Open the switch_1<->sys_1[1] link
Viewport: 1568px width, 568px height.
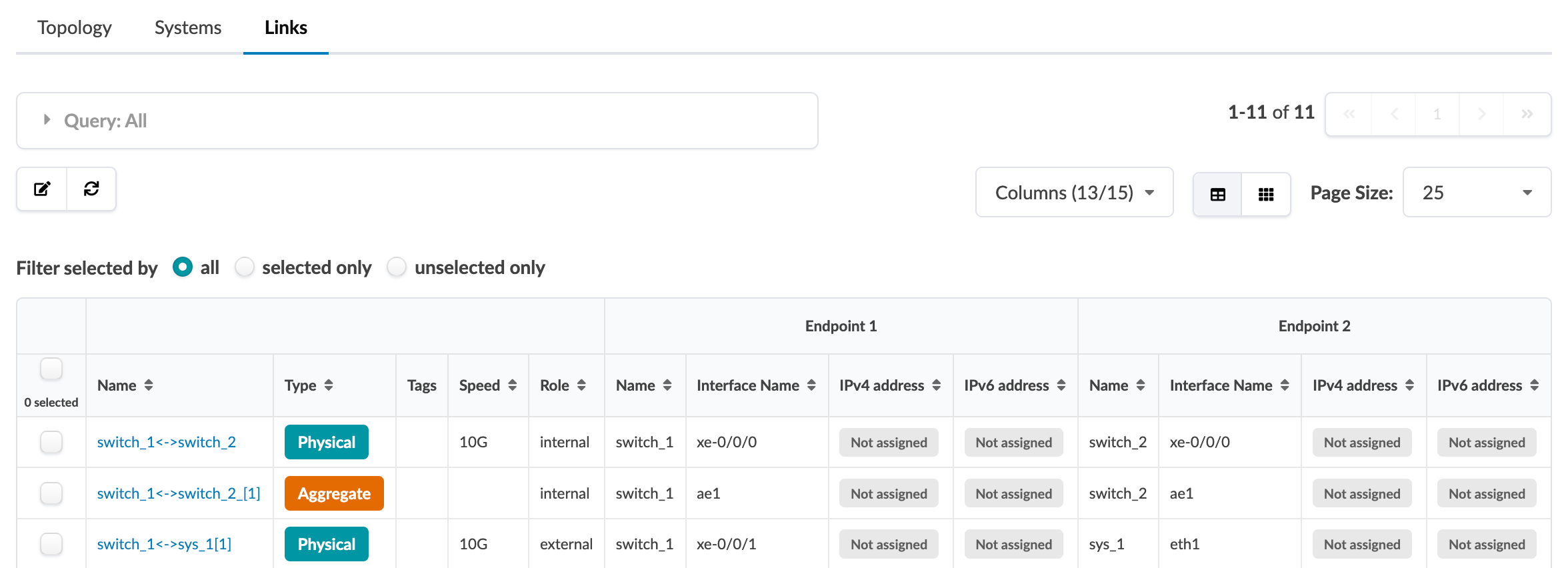point(164,544)
